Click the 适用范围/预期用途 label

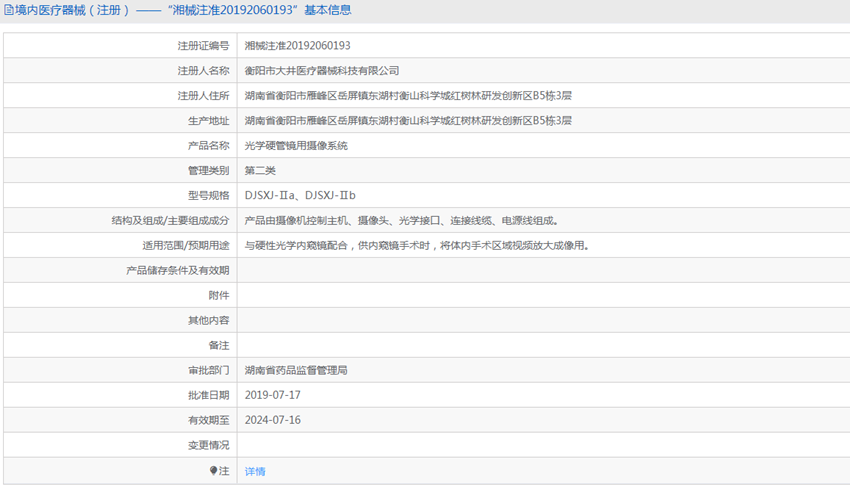pyautogui.click(x=185, y=245)
